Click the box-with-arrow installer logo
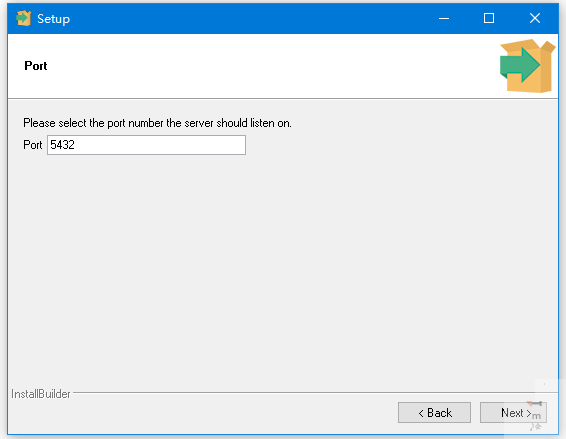The height and width of the screenshot is (439, 566). point(527,66)
